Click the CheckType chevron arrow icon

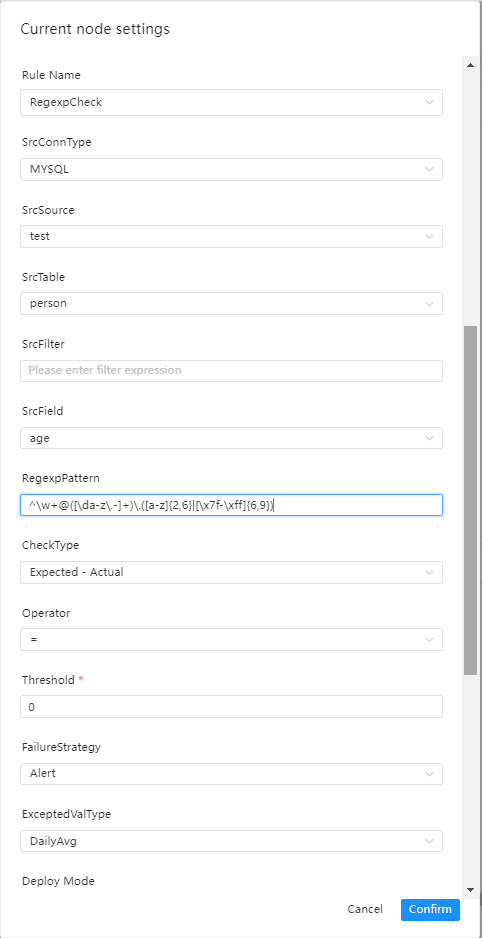(429, 572)
